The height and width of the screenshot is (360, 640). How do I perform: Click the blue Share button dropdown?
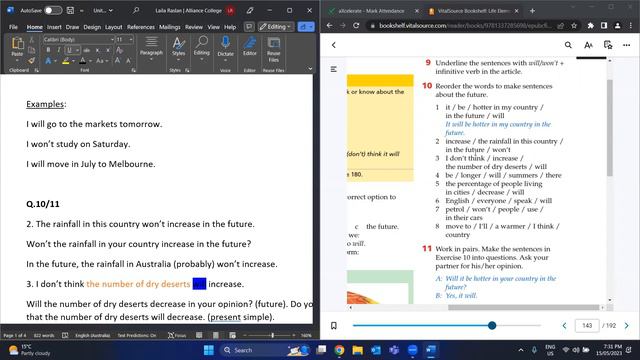pos(306,27)
